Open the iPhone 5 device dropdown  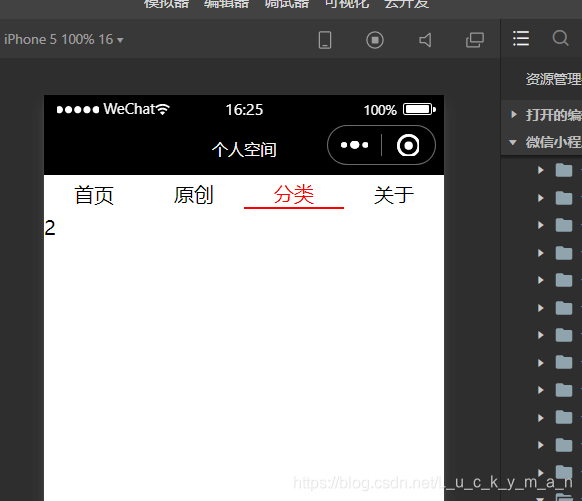(x=63, y=39)
